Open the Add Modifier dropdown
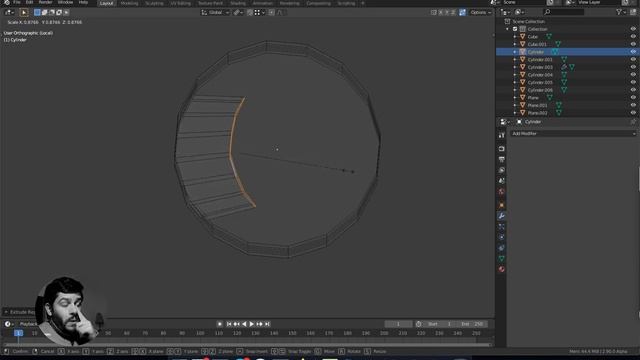Viewport: 640px width, 360px height. pyautogui.click(x=573, y=133)
